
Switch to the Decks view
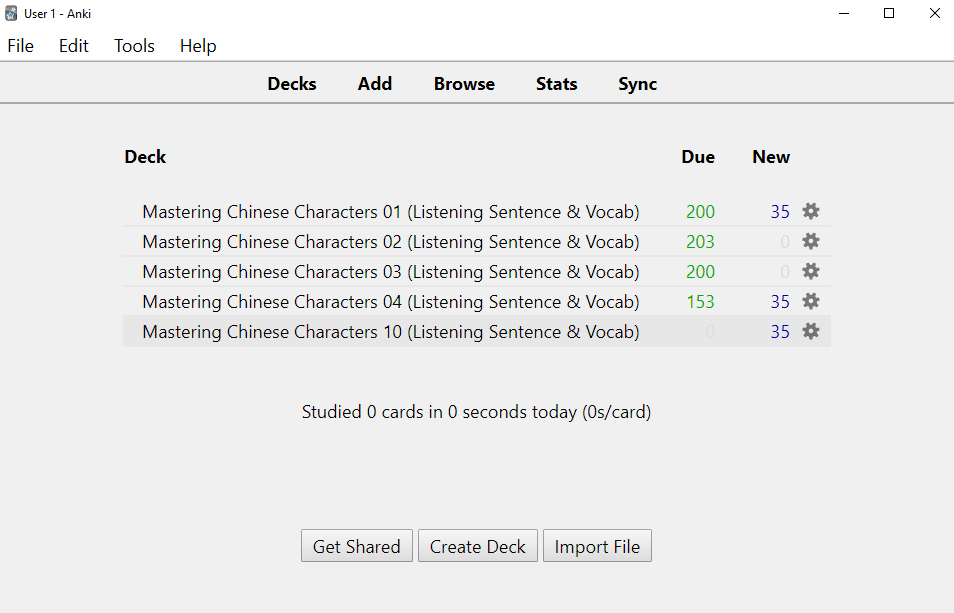pyautogui.click(x=292, y=84)
